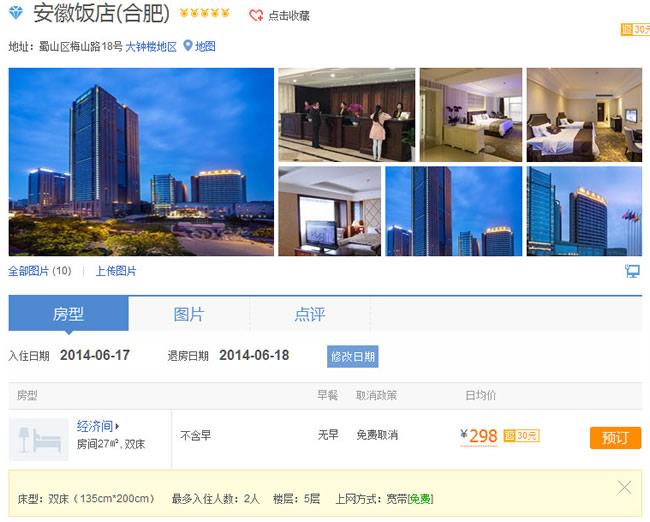Open the double bed room photo with orchid
Viewport: 650px width, 522px height.
point(471,115)
